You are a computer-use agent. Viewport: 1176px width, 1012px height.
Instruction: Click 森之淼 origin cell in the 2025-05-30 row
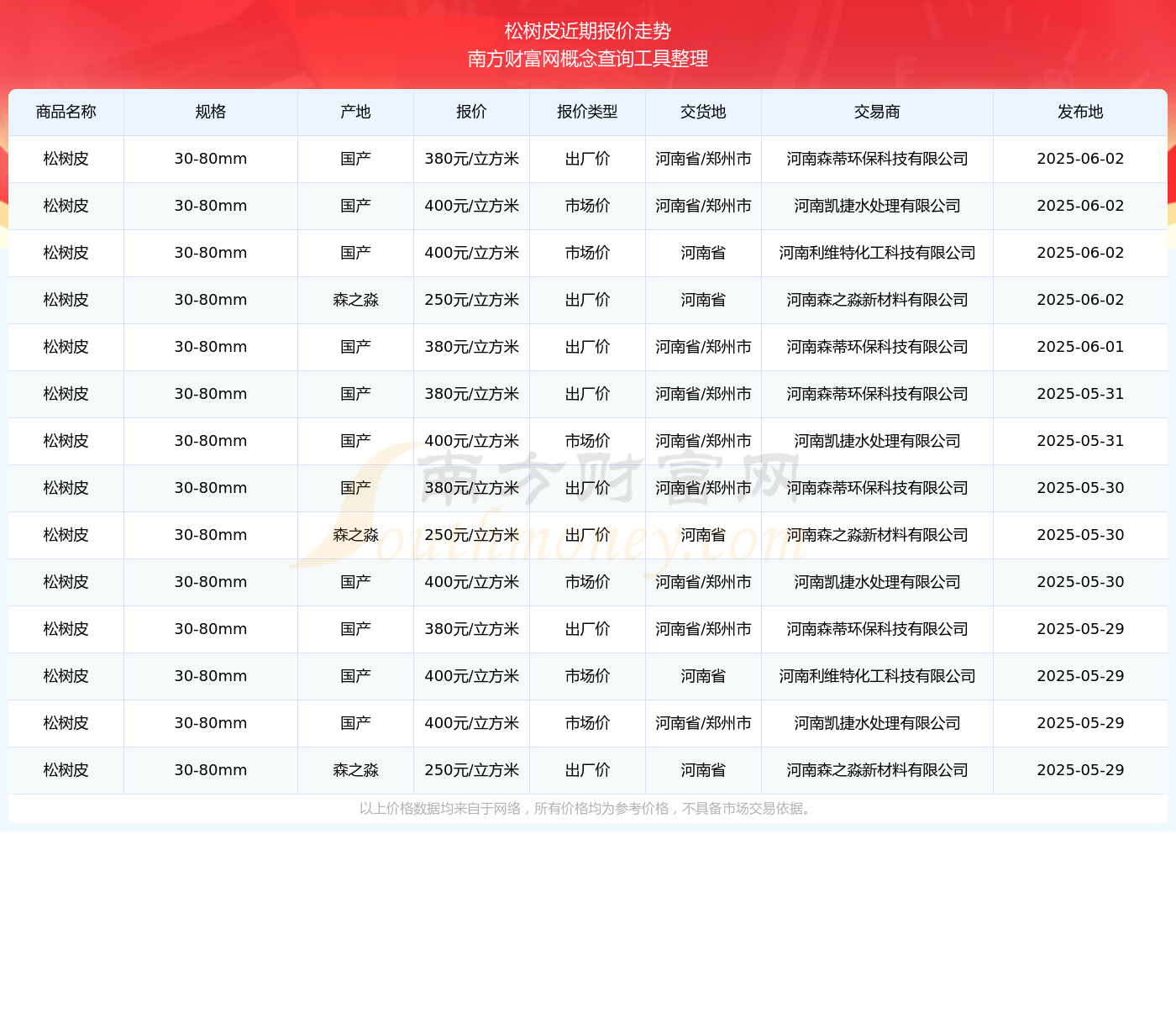[x=355, y=535]
